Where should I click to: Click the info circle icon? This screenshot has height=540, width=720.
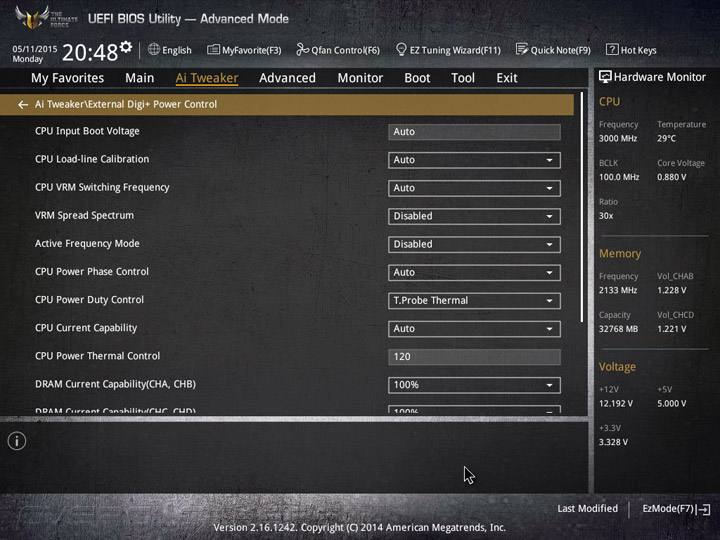point(17,441)
